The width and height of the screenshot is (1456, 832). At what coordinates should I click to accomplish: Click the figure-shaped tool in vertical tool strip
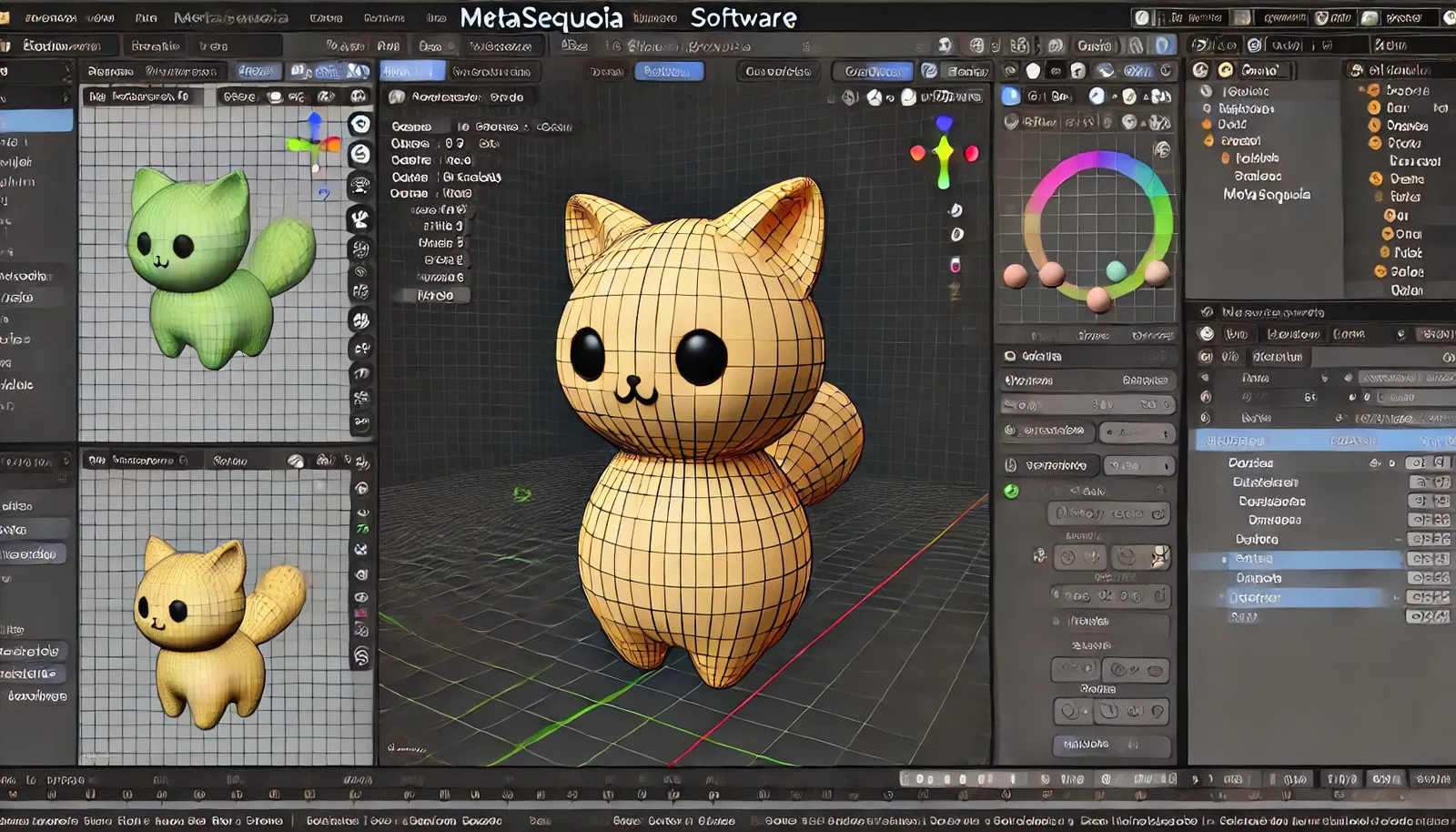point(360,218)
